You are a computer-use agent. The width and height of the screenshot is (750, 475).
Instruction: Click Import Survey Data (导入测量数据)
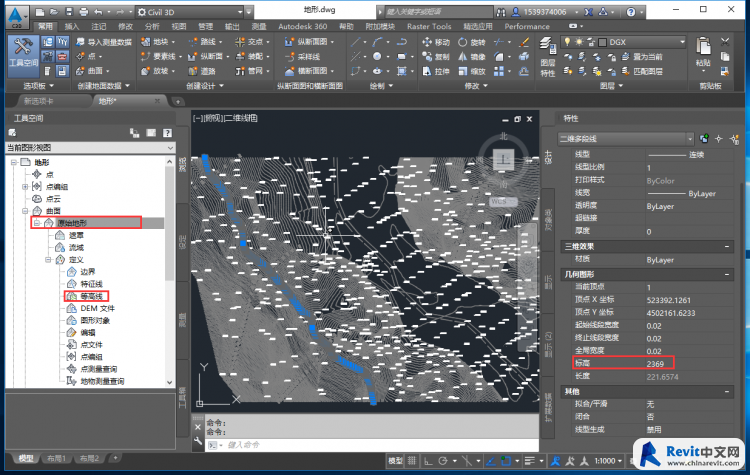click(x=104, y=42)
